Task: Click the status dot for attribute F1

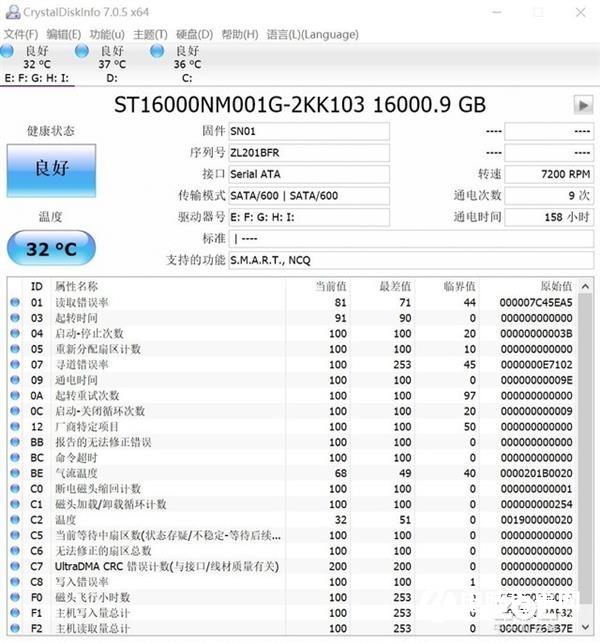Action: [15, 613]
